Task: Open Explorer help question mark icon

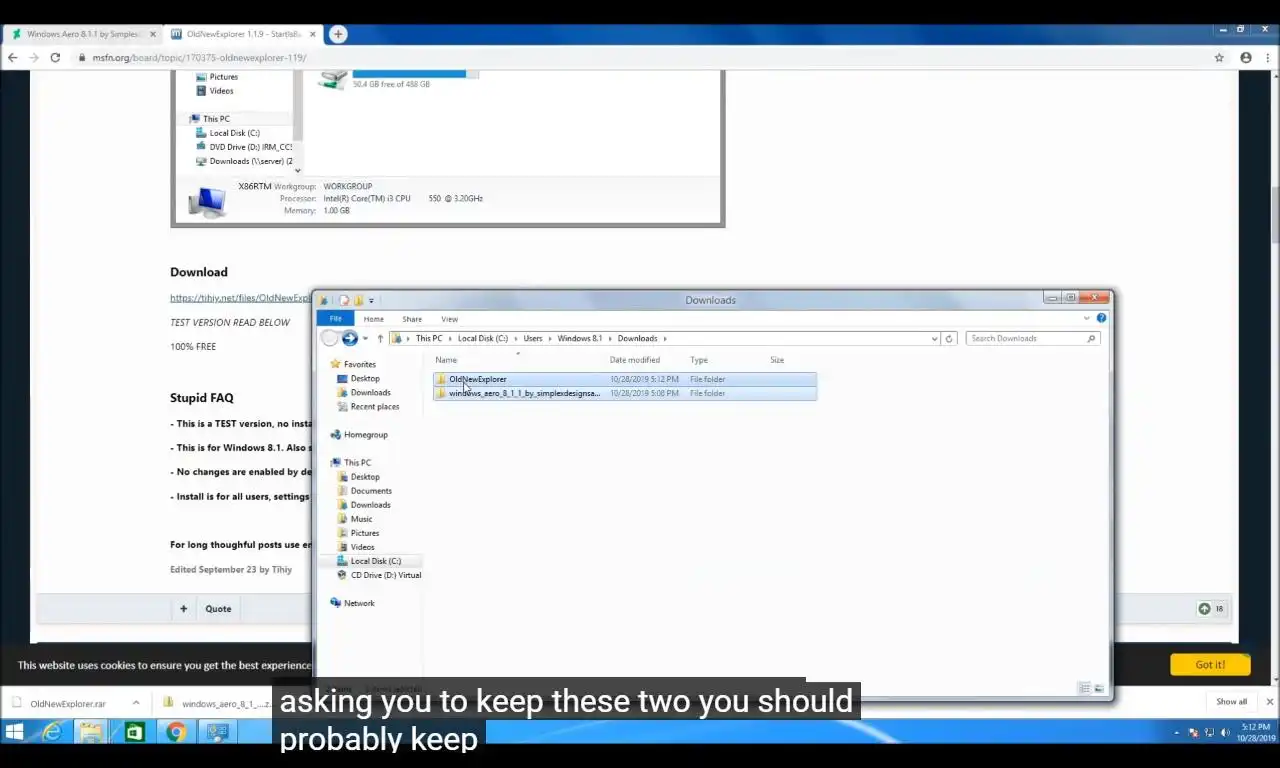Action: click(x=1101, y=318)
